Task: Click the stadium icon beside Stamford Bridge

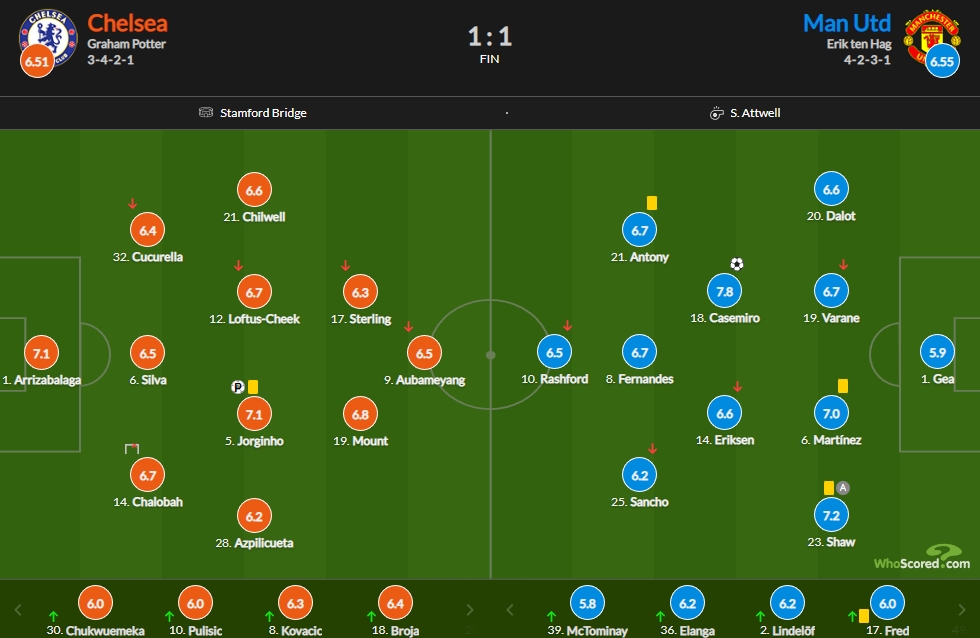Action: click(x=206, y=112)
